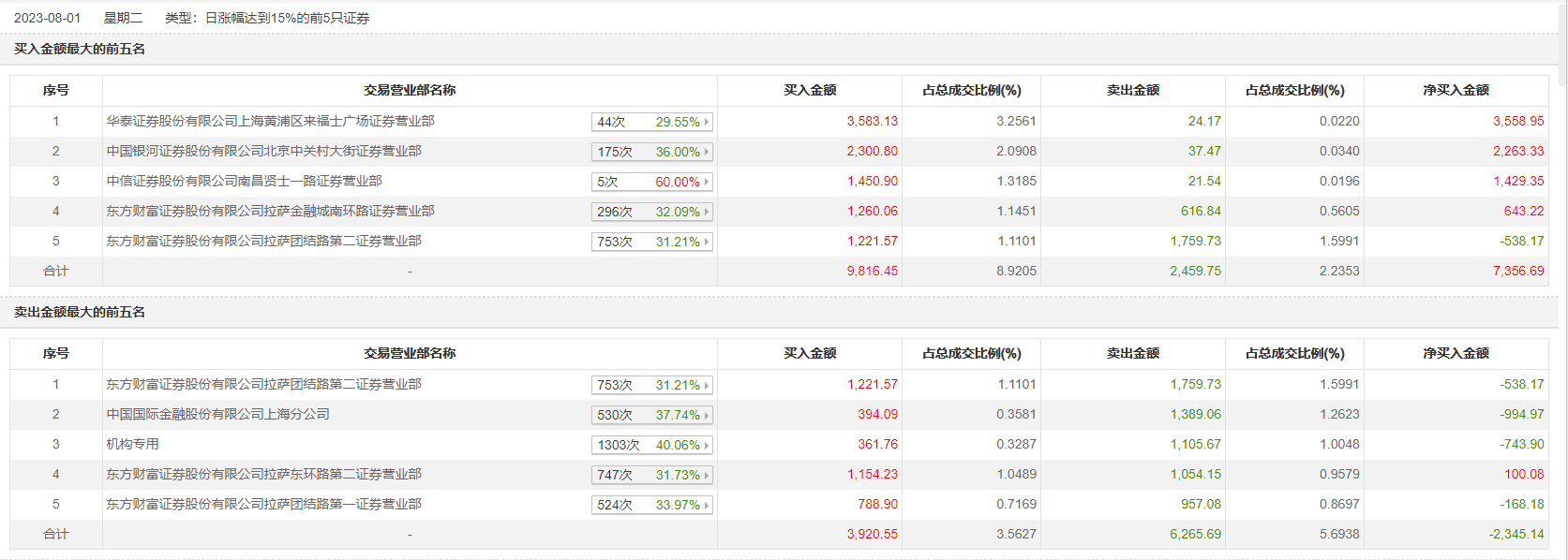Open 中国国际金融股份有限公司上海分公司 link
This screenshot has height=560, width=1568.
click(x=217, y=414)
